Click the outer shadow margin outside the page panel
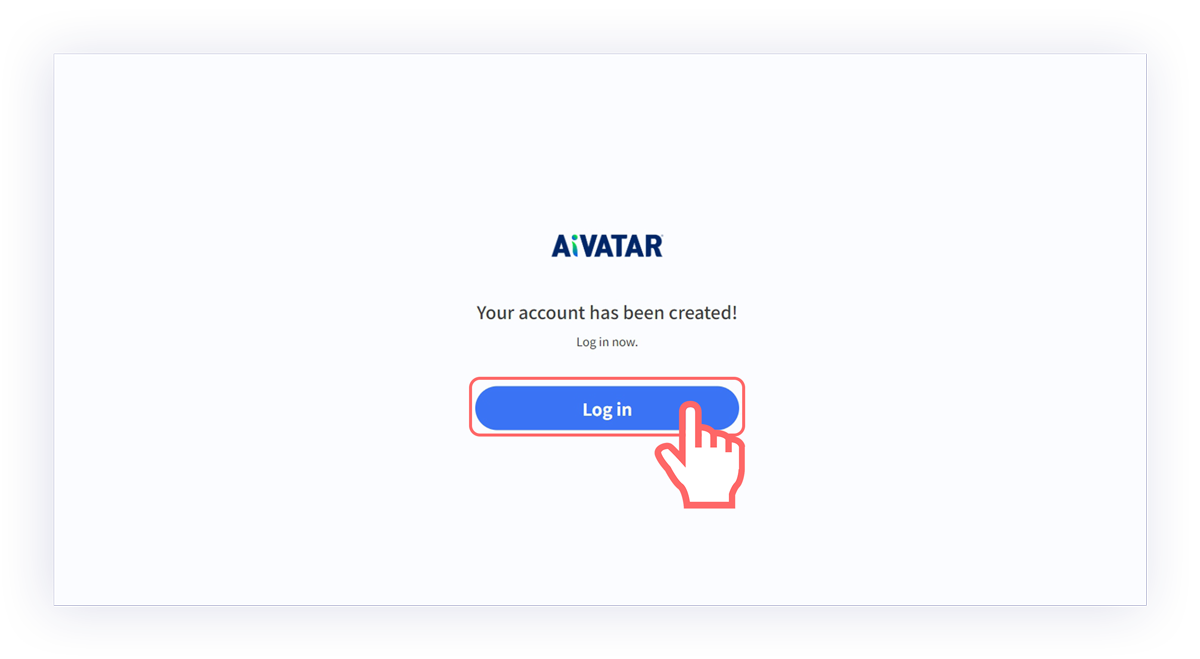The width and height of the screenshot is (1200, 659). click(26, 330)
